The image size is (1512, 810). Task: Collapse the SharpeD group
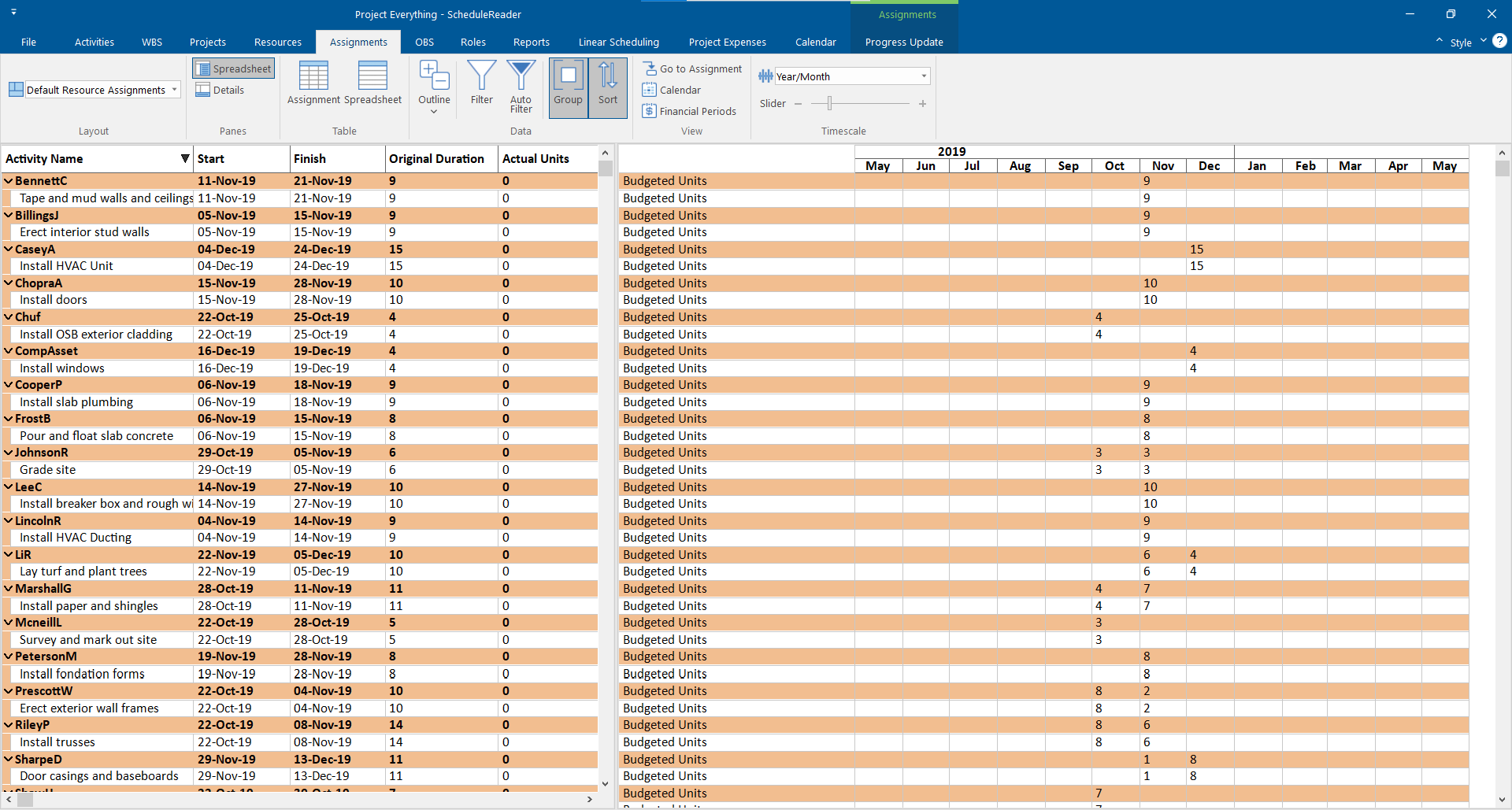9,760
